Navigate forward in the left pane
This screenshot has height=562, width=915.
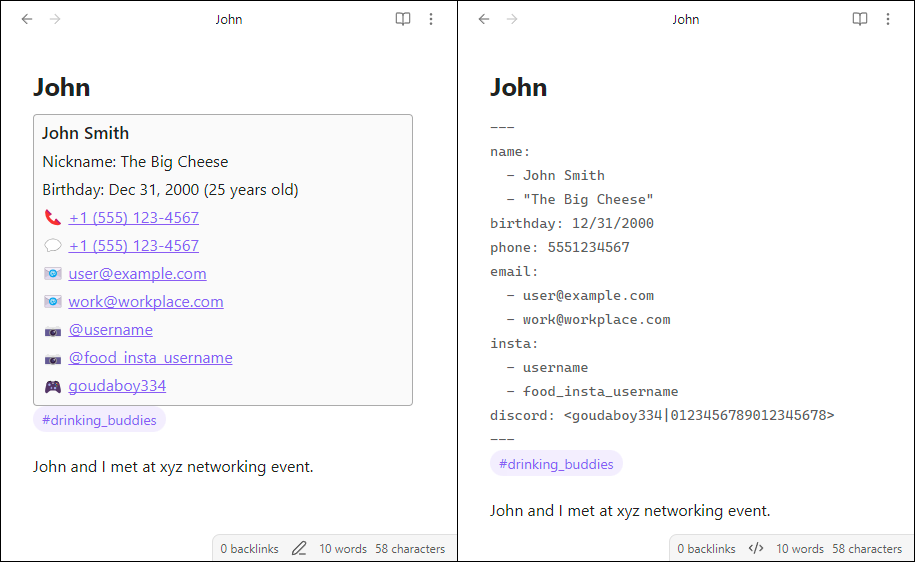tap(55, 19)
